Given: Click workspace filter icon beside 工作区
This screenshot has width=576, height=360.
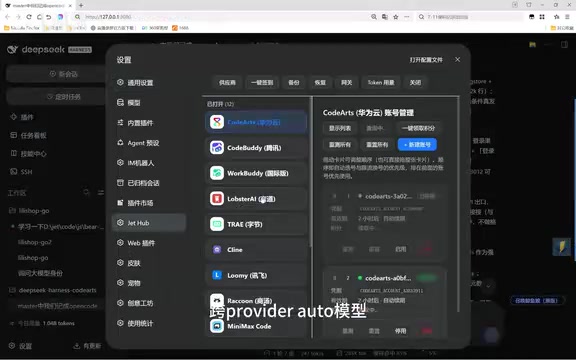Looking at the screenshot, I should pyautogui.click(x=100, y=192).
